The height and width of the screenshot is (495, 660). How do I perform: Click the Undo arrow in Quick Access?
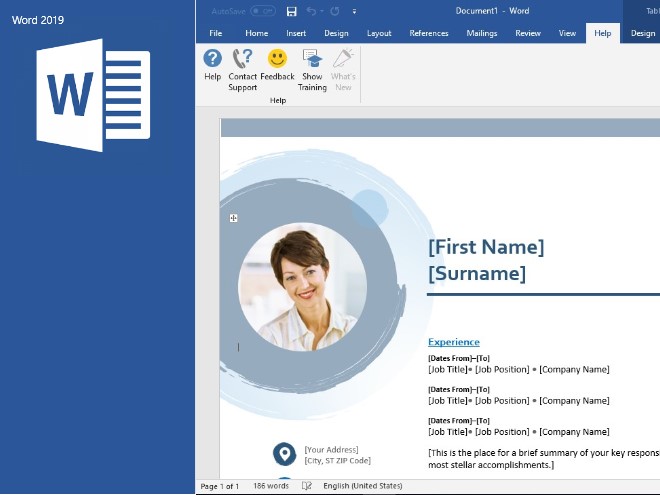click(x=311, y=11)
